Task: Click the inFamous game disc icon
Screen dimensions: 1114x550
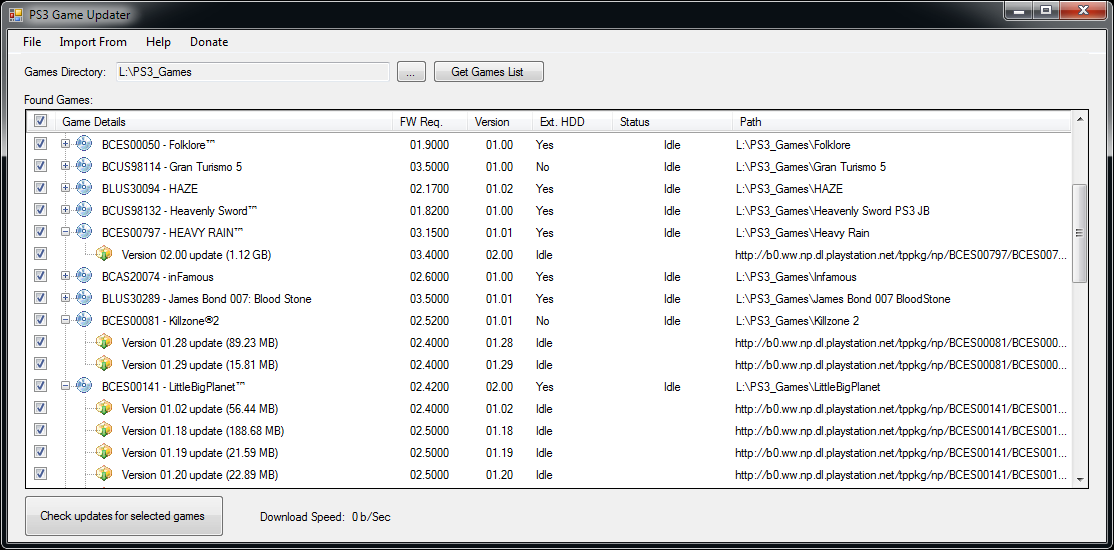Action: (x=84, y=277)
